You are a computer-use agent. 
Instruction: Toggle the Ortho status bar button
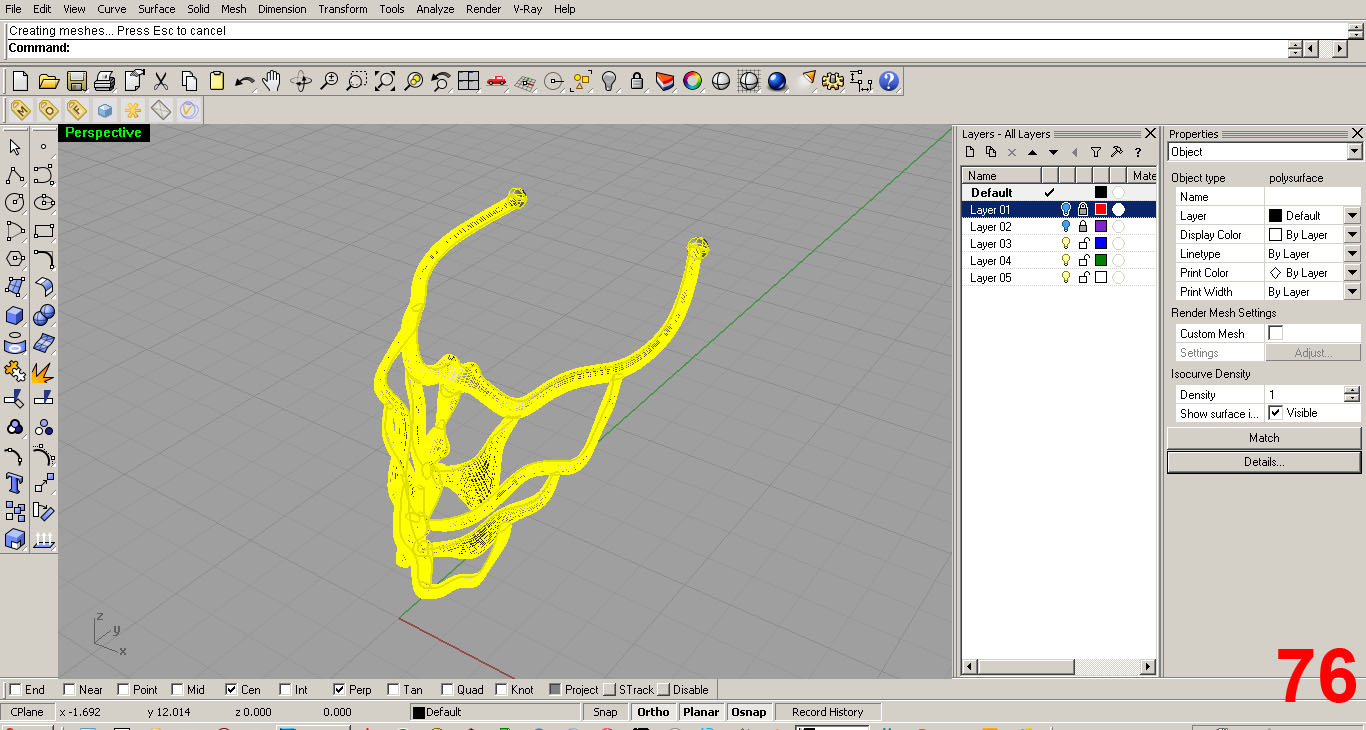(653, 712)
